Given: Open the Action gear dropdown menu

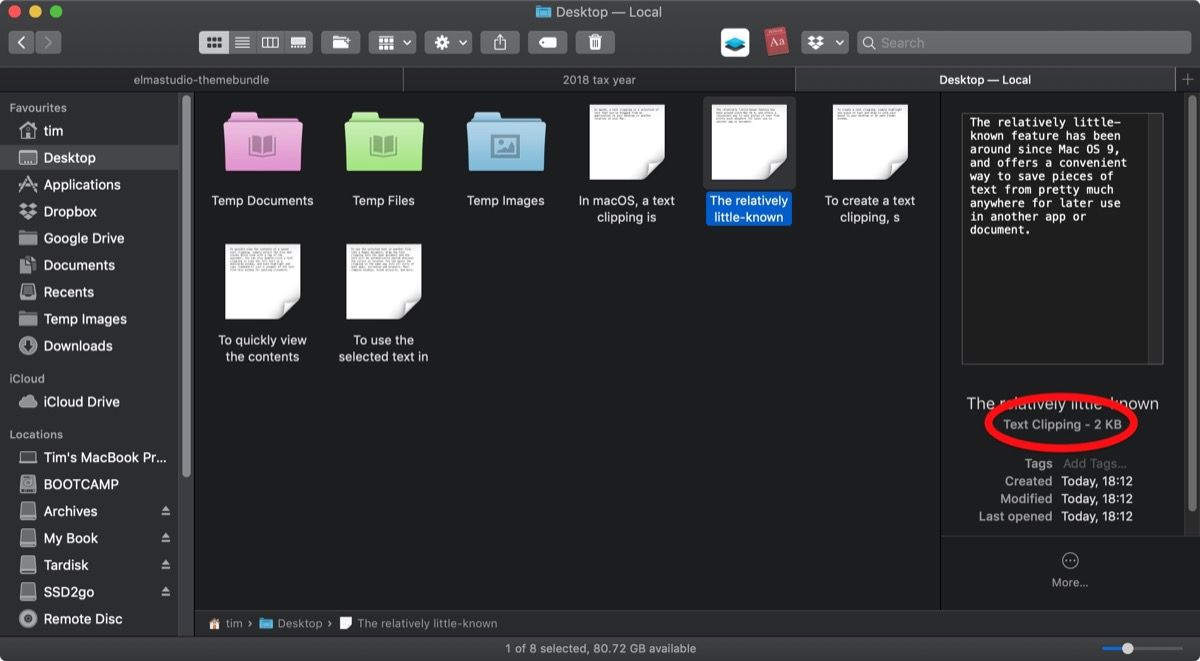Looking at the screenshot, I should click(447, 42).
